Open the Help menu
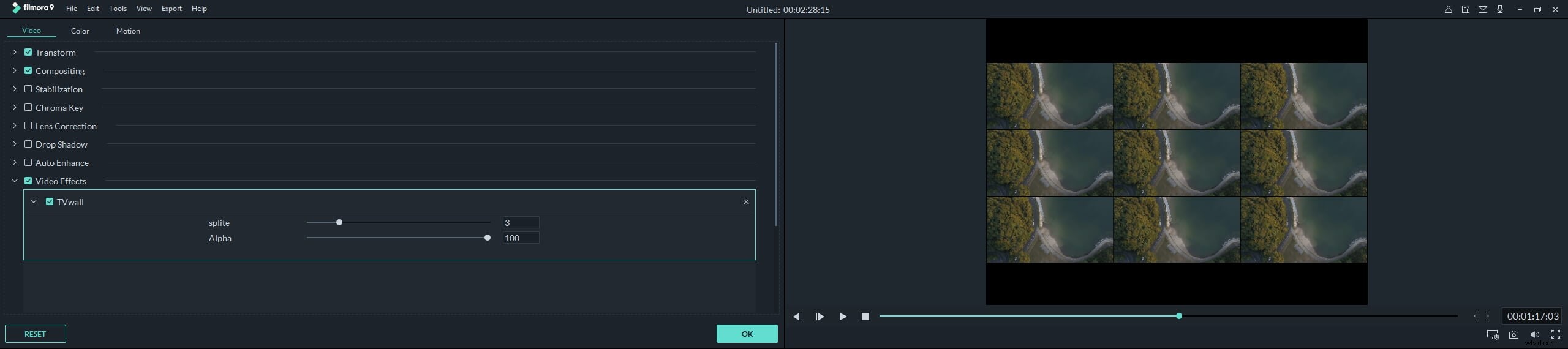1568x349 pixels. (199, 9)
